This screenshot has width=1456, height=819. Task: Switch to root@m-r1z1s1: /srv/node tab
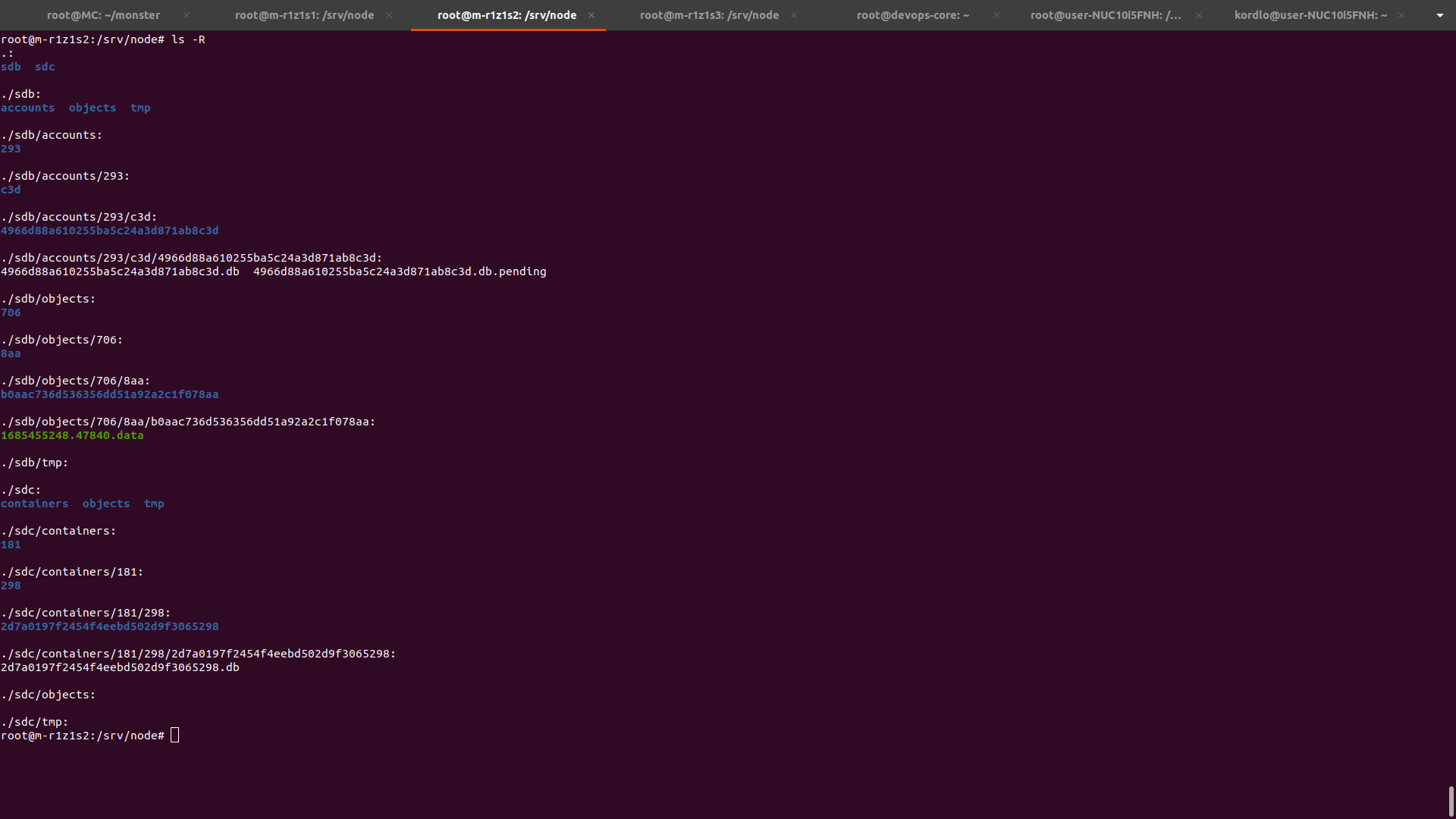[304, 15]
